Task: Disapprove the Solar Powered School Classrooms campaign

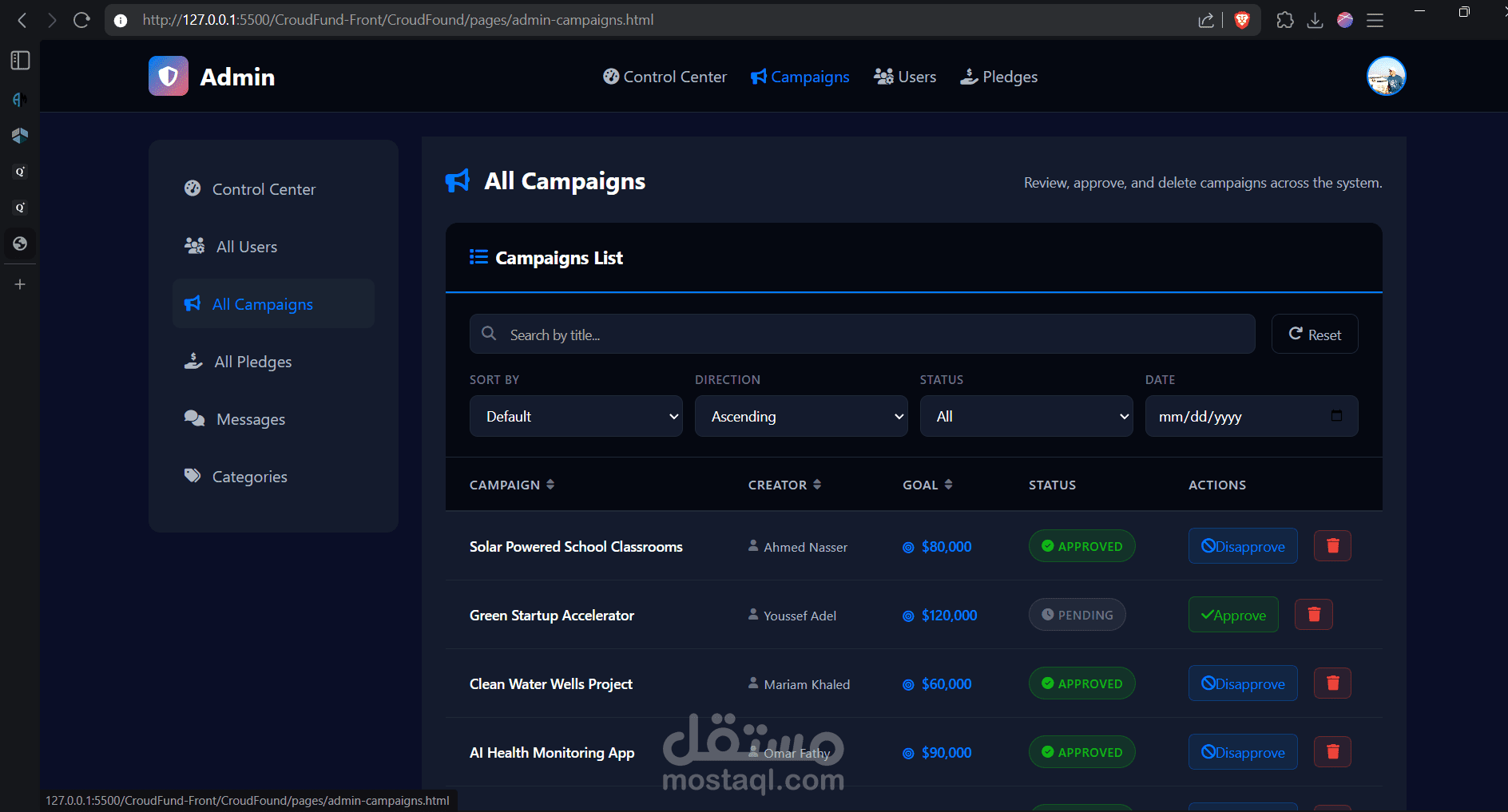Action: point(1243,546)
